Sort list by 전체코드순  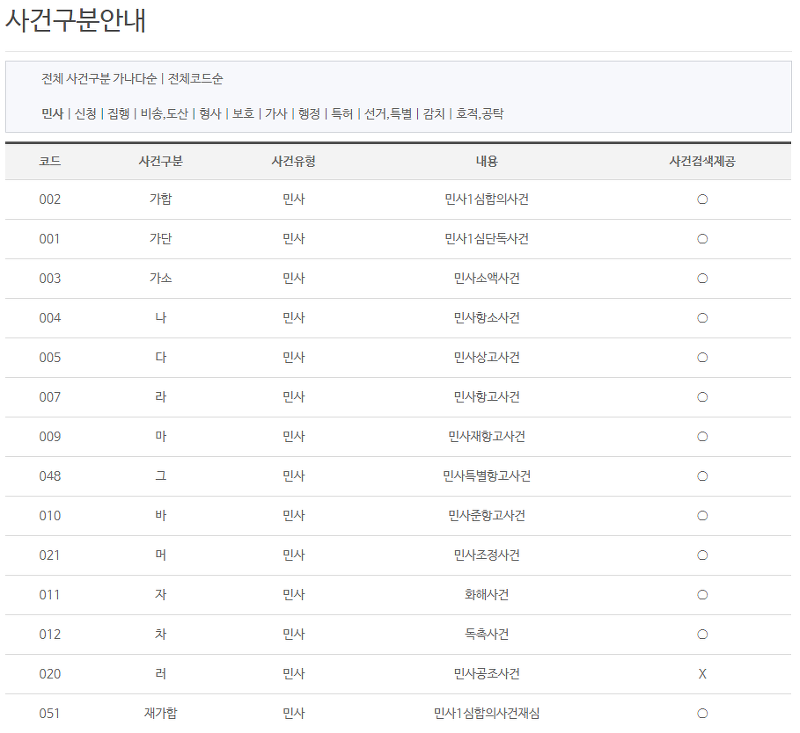[195, 78]
